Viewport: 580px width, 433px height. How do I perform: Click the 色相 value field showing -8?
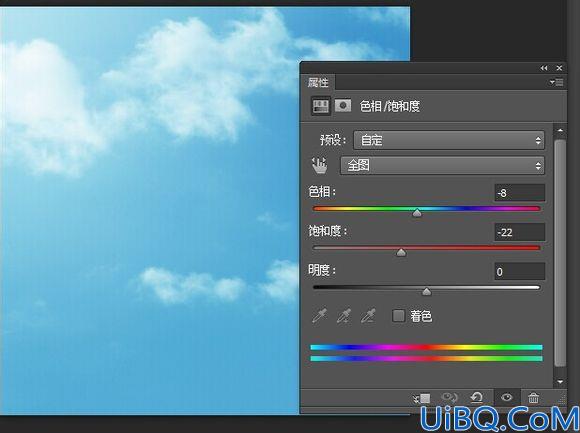click(x=519, y=193)
